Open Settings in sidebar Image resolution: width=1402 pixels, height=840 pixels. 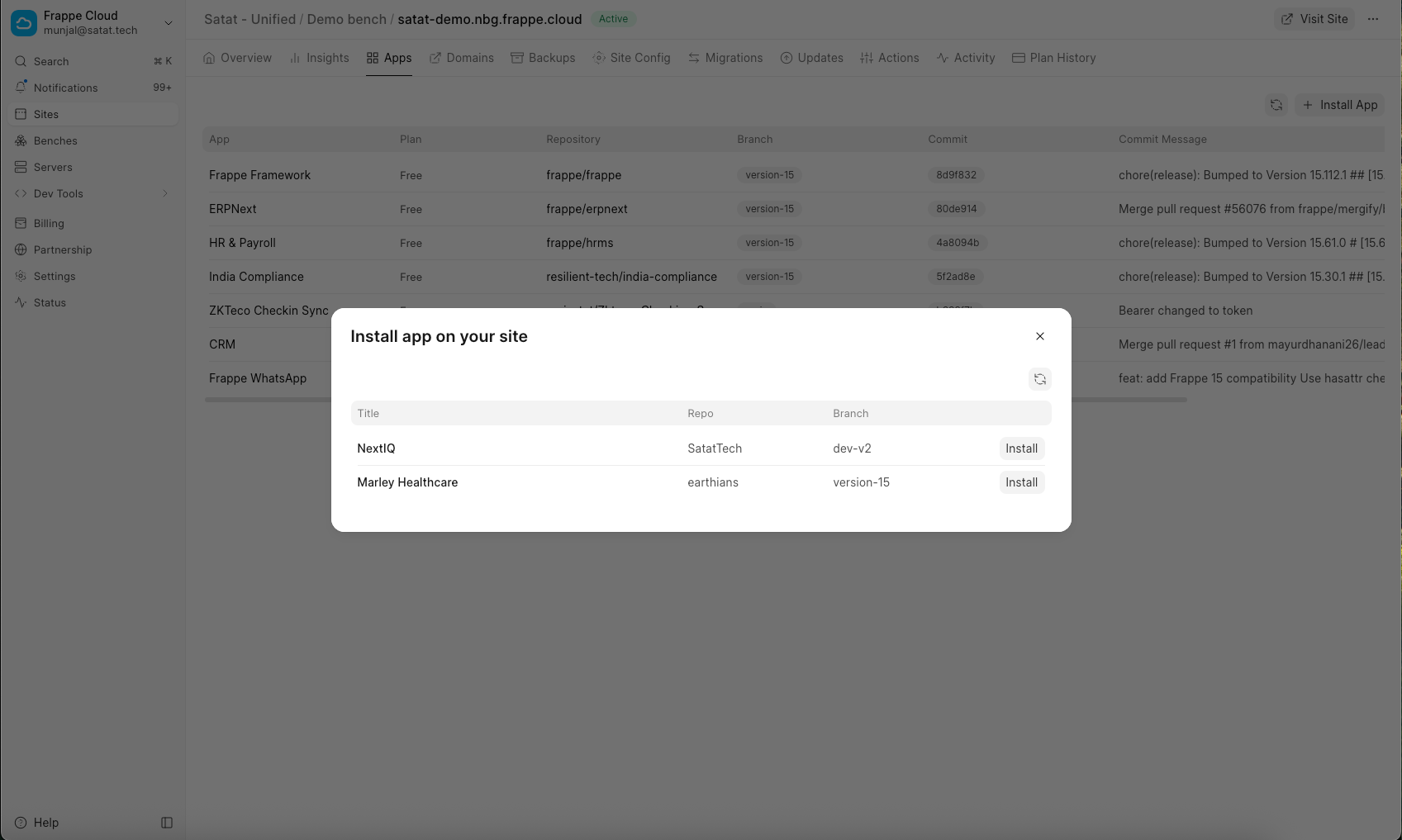click(93, 276)
